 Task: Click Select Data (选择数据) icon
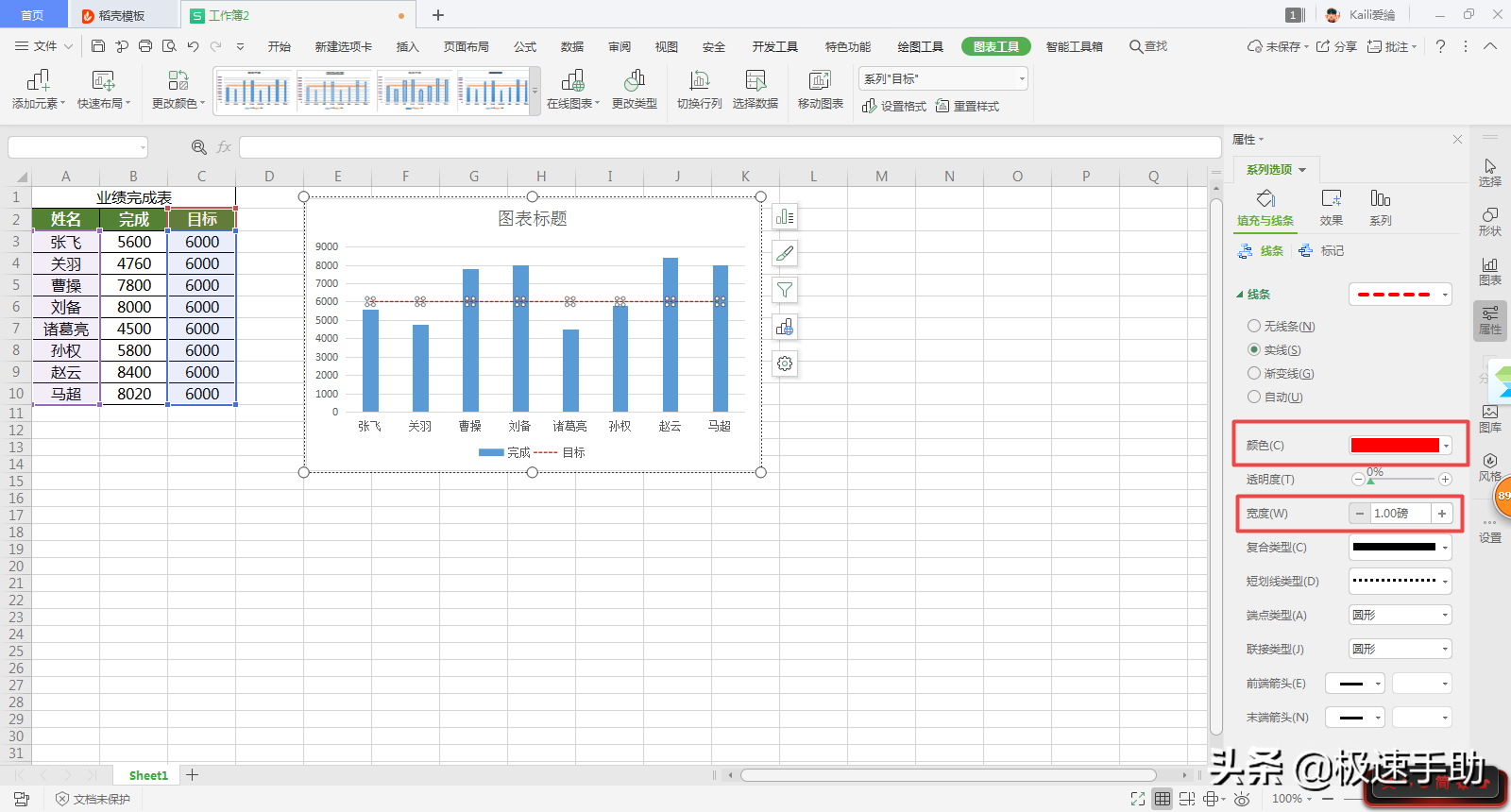(x=755, y=80)
